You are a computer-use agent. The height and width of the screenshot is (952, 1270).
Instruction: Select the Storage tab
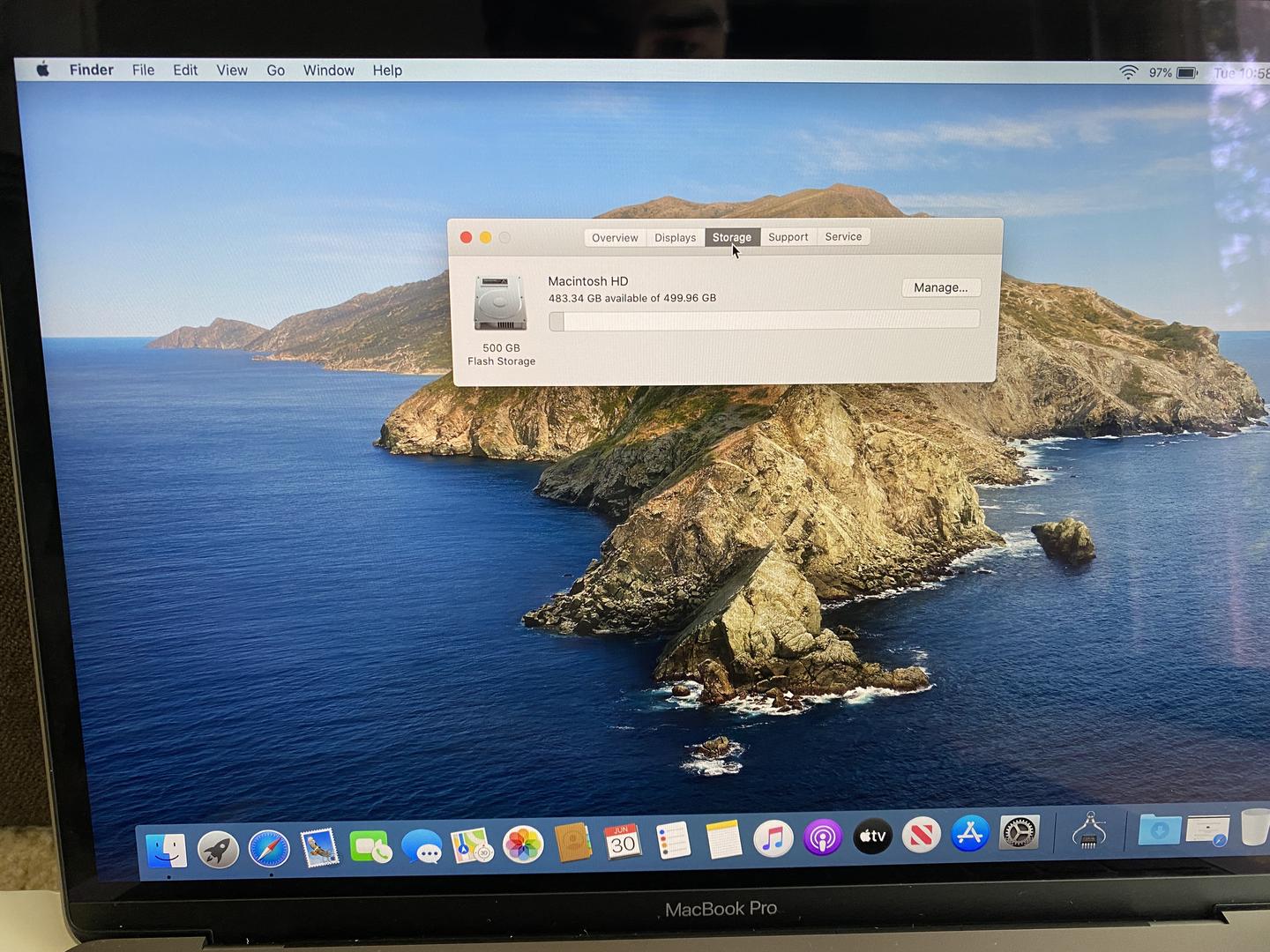point(732,237)
